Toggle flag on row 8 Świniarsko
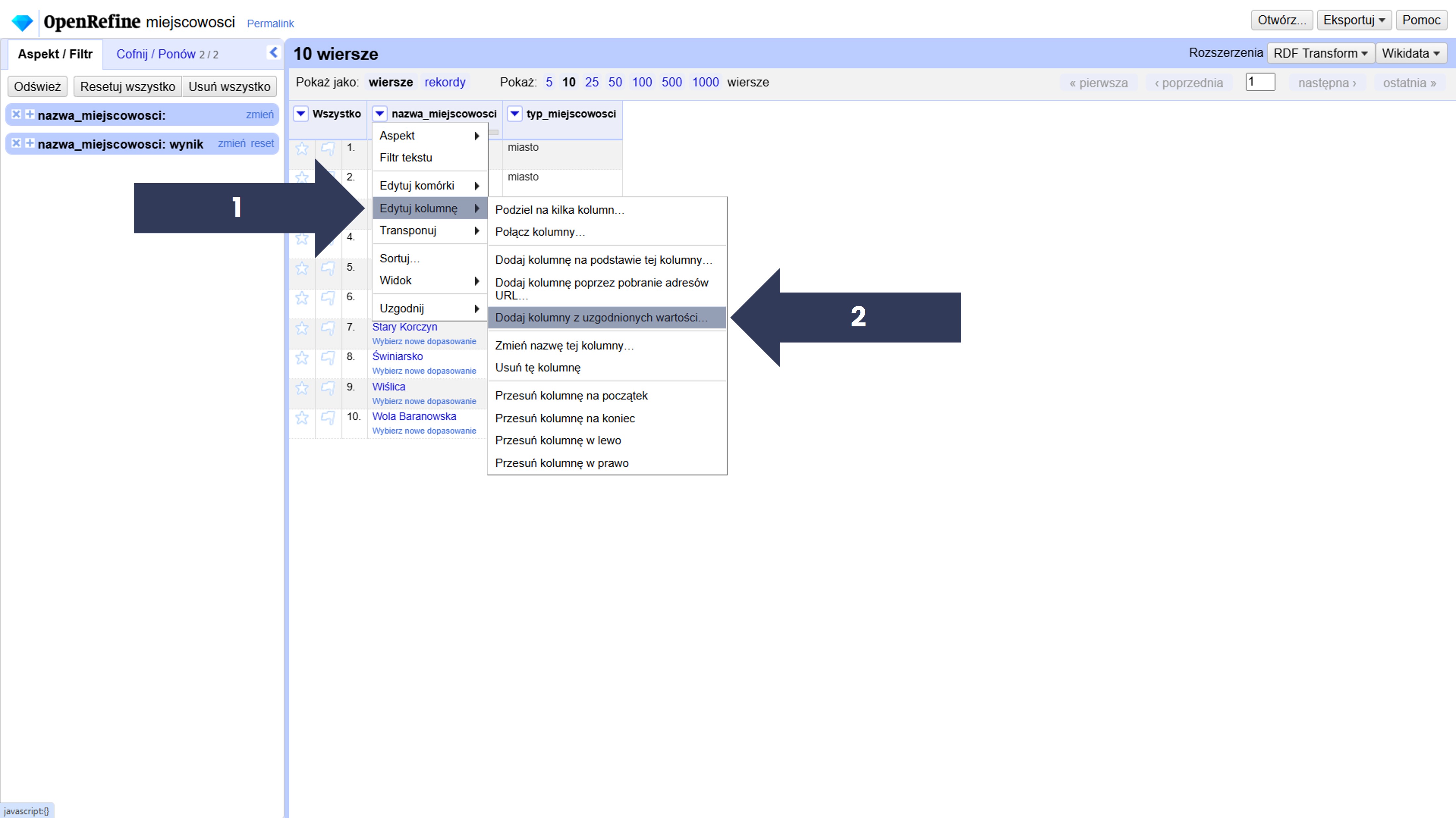 [327, 358]
